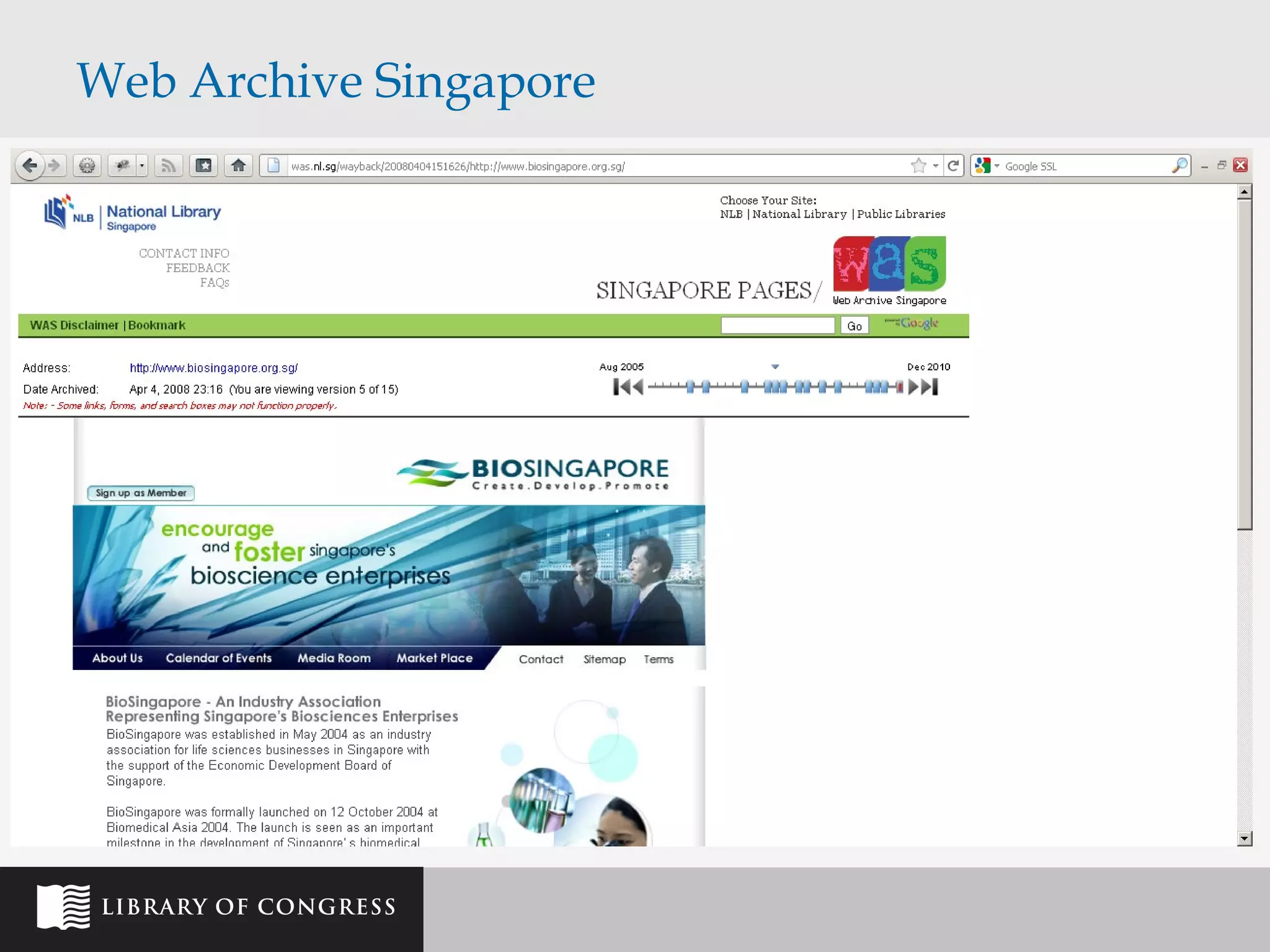This screenshot has height=952, width=1270.
Task: Click the Sign up as Member button
Action: 141,493
